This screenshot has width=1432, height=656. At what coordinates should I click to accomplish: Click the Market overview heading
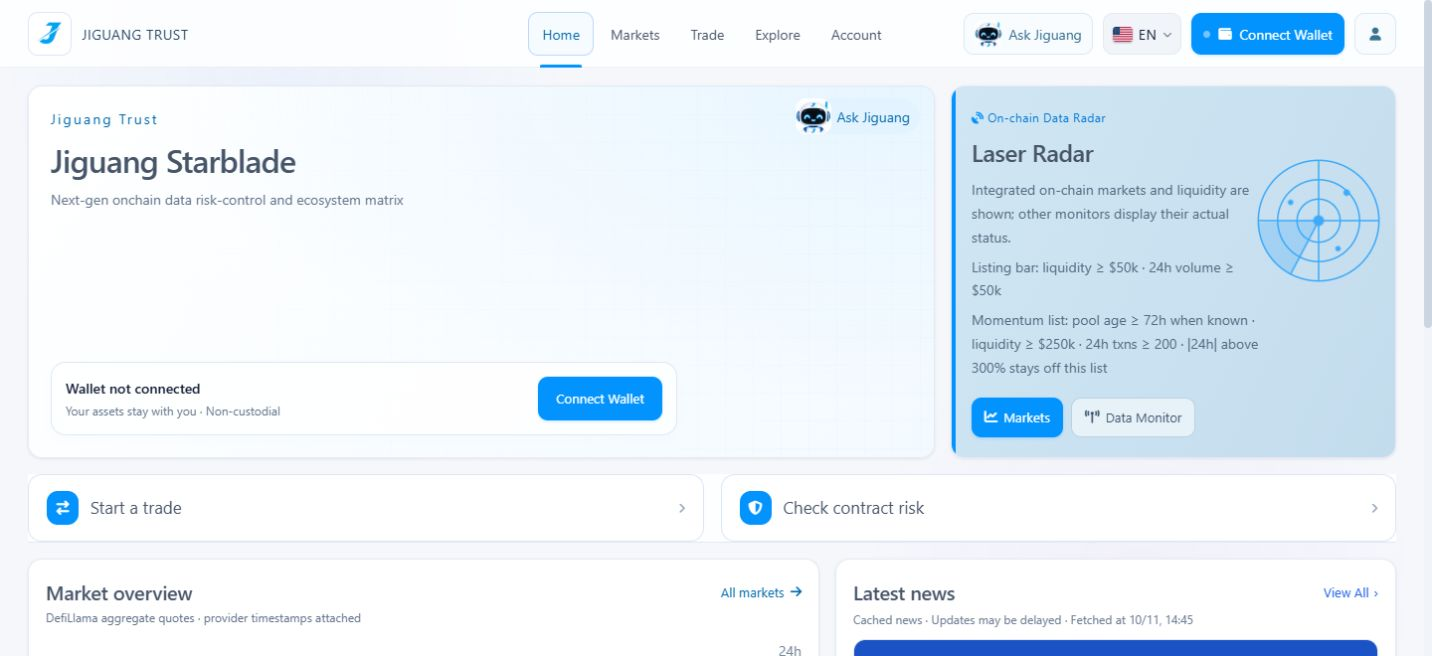(x=119, y=594)
